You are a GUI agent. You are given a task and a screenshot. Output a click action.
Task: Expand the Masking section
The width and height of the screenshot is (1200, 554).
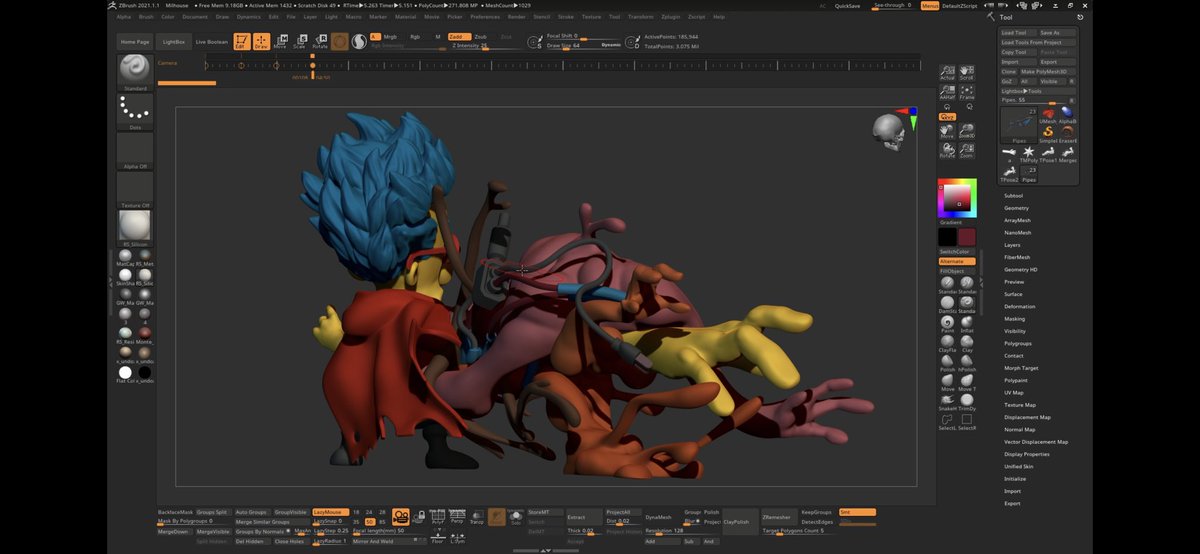pyautogui.click(x=1014, y=319)
